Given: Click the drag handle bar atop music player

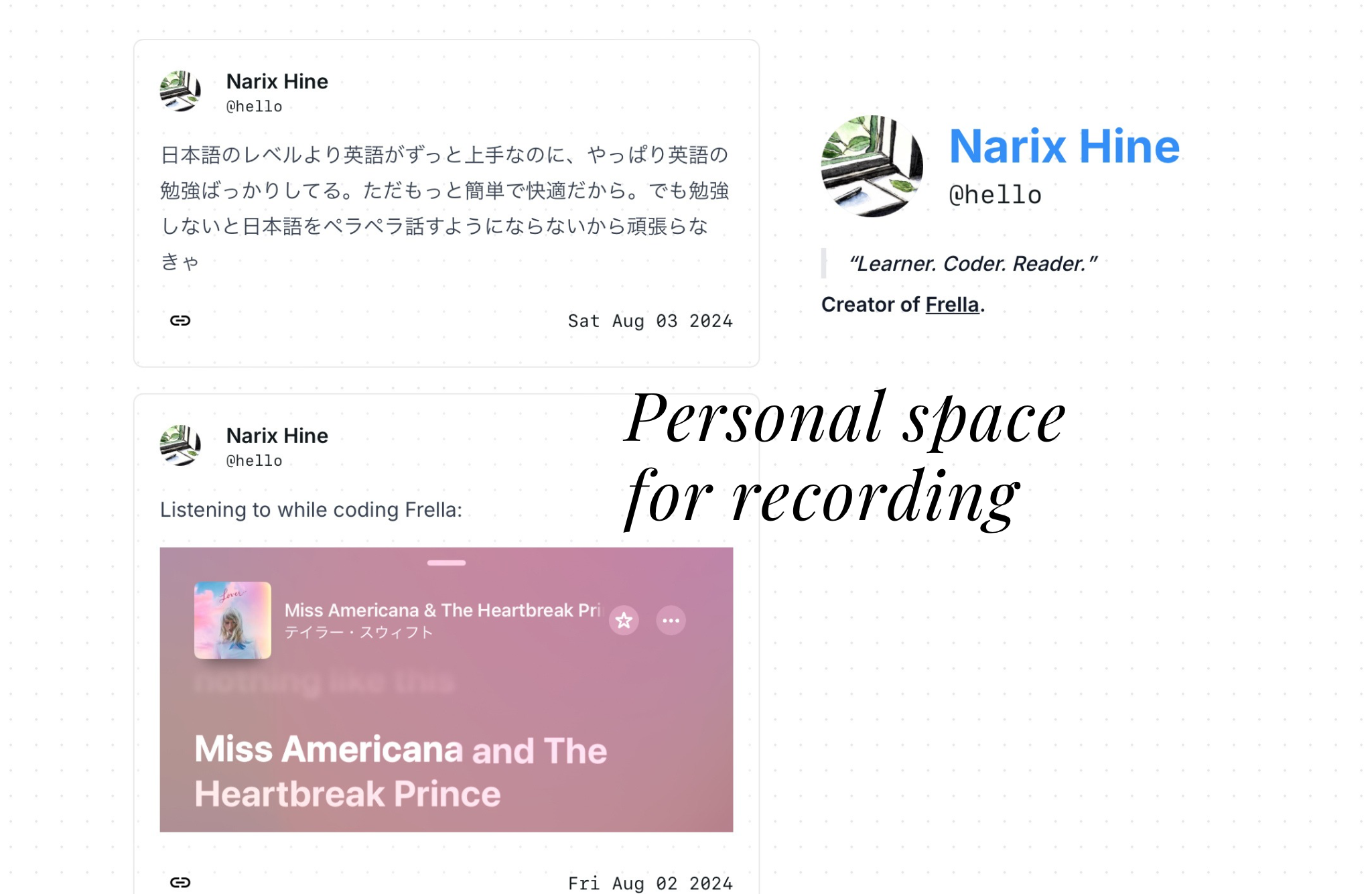Looking at the screenshot, I should point(446,563).
